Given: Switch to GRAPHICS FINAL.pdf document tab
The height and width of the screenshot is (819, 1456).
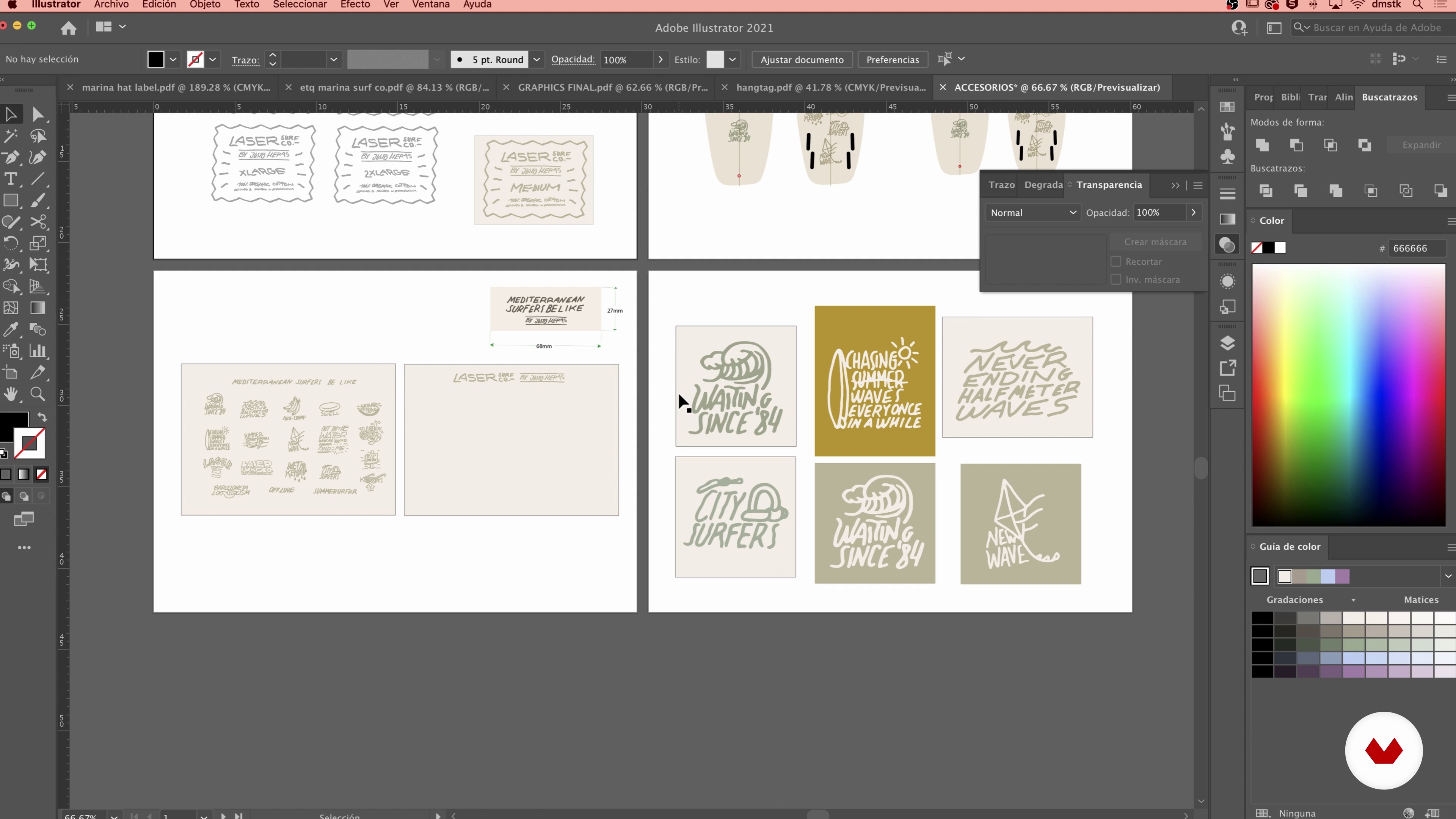Looking at the screenshot, I should tap(613, 88).
